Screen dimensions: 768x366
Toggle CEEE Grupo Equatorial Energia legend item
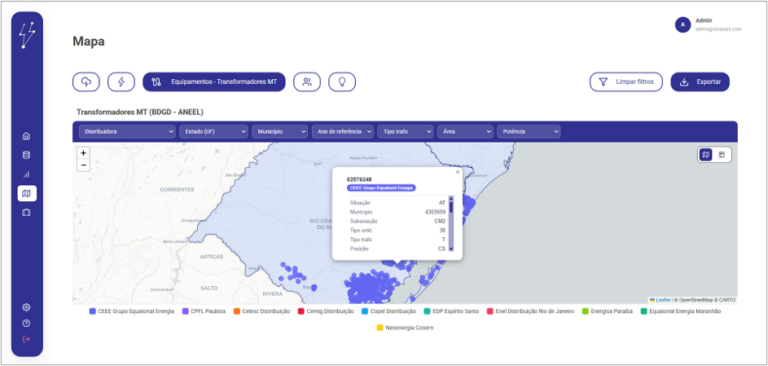tap(132, 312)
